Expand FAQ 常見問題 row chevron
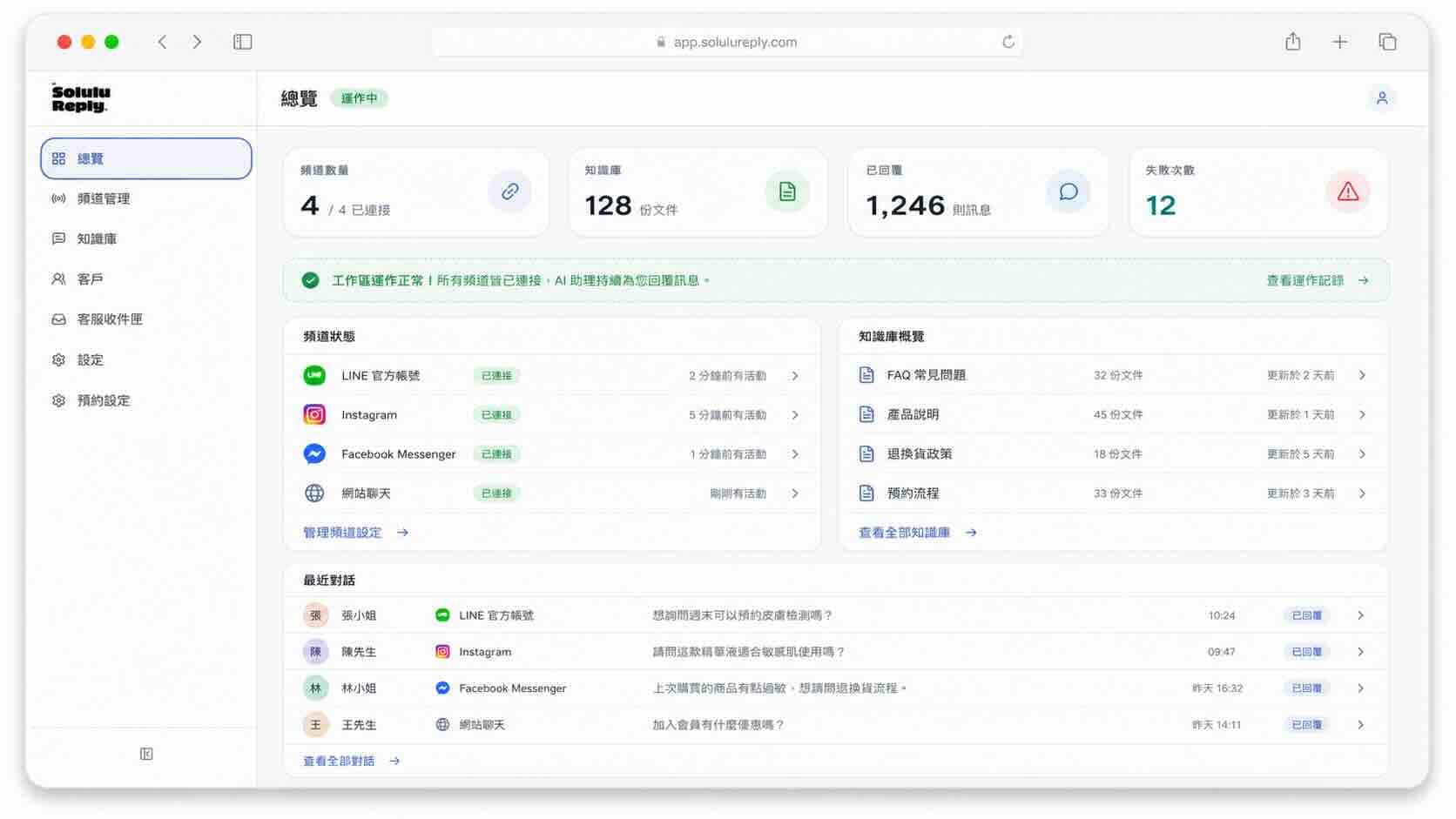Screen dimensions: 1456x819 click(1362, 375)
